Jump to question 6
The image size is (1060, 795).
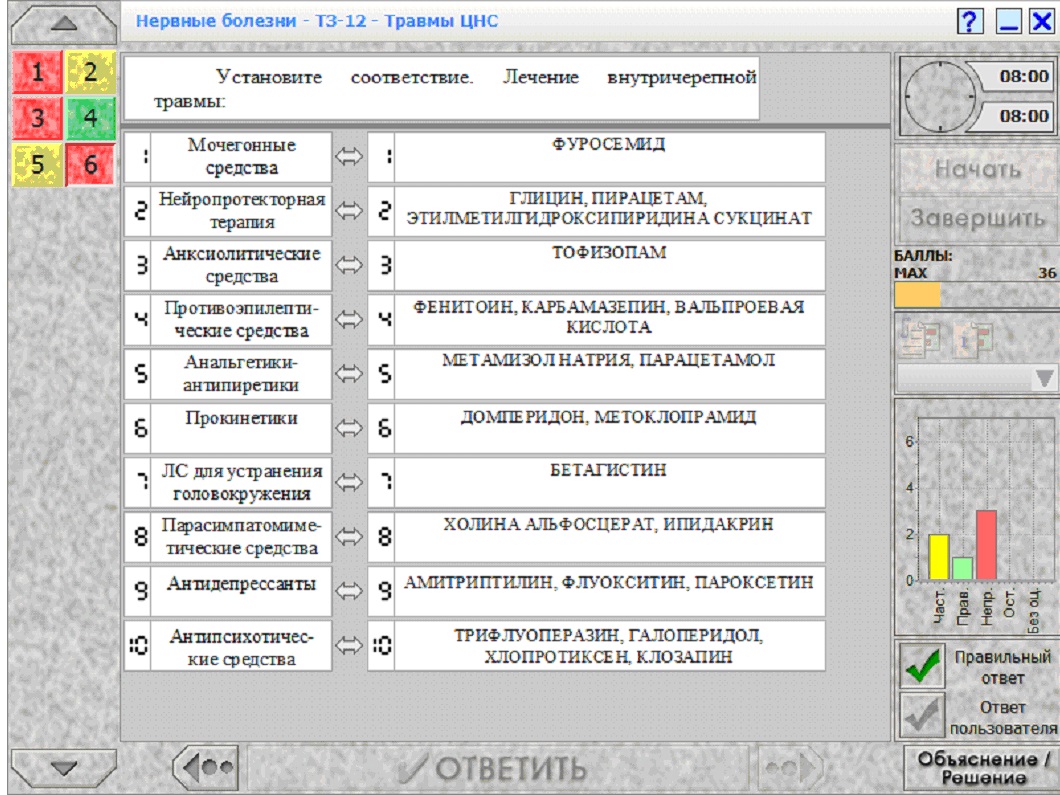tap(91, 164)
